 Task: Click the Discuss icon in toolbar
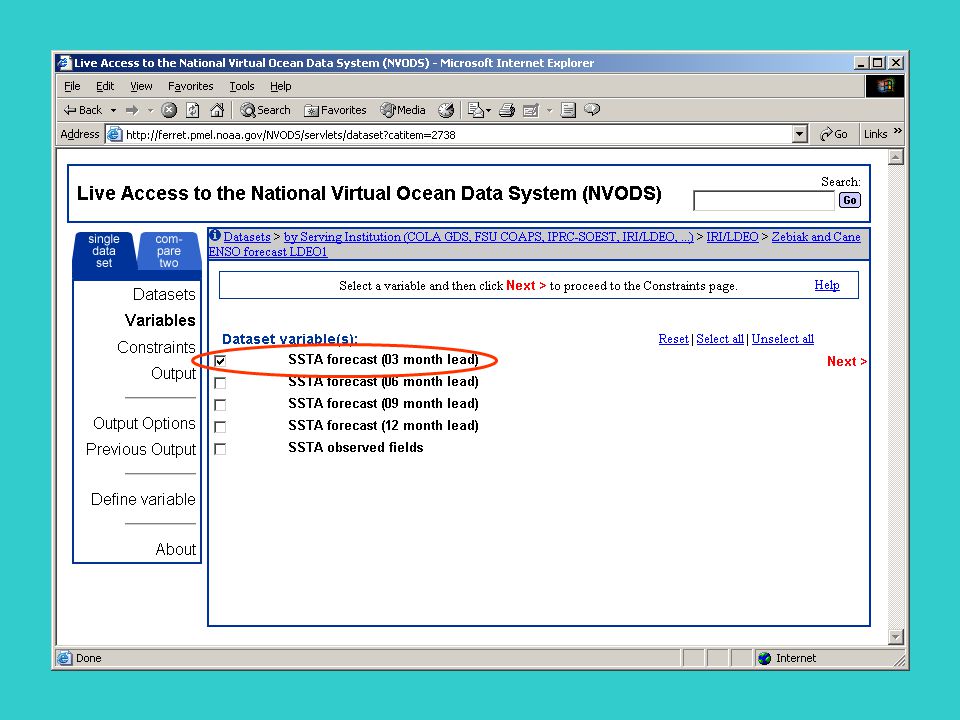pos(568,110)
